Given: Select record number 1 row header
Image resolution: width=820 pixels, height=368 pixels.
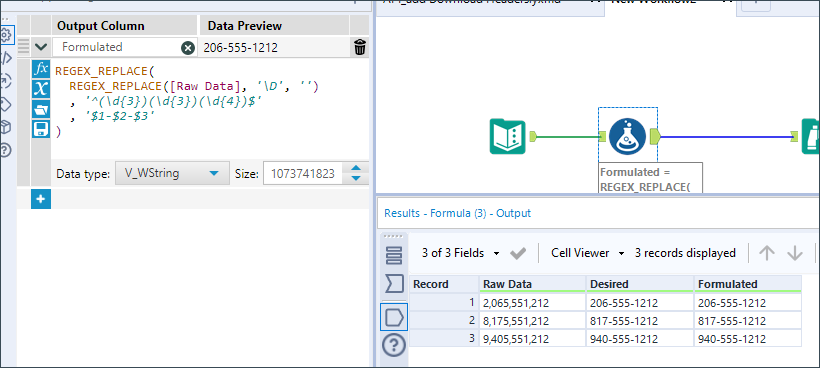Looking at the screenshot, I should [x=444, y=303].
